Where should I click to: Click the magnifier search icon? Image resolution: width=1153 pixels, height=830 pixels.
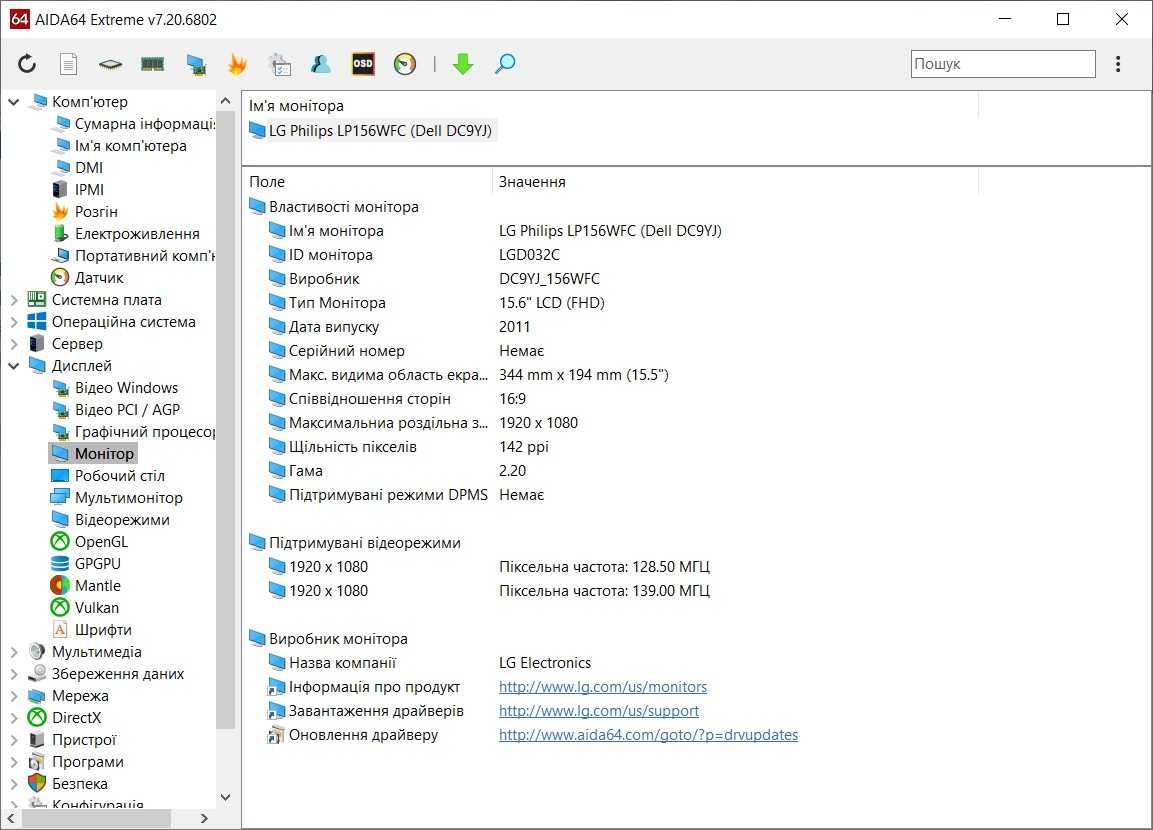(504, 64)
